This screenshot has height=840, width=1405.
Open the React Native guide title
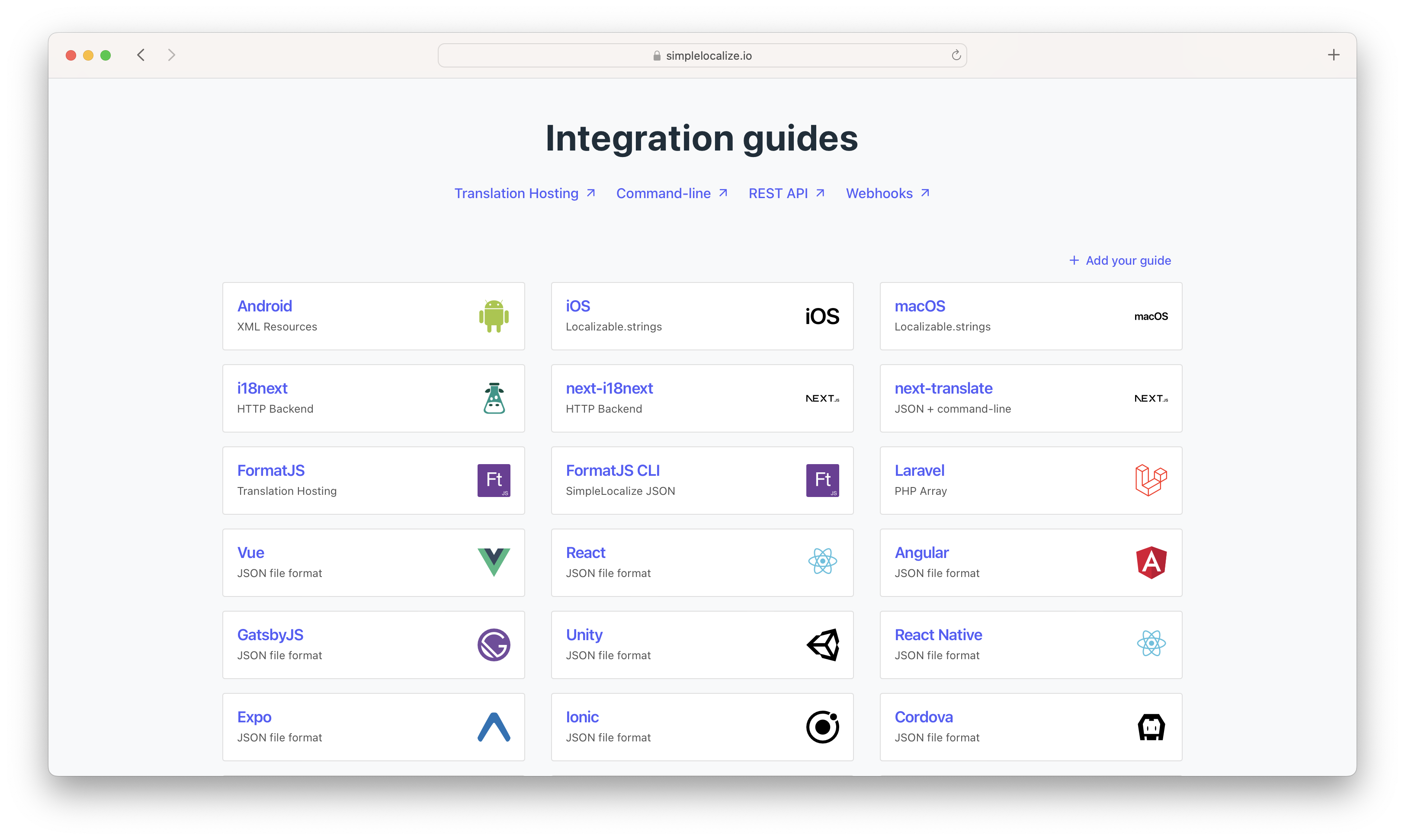point(938,635)
